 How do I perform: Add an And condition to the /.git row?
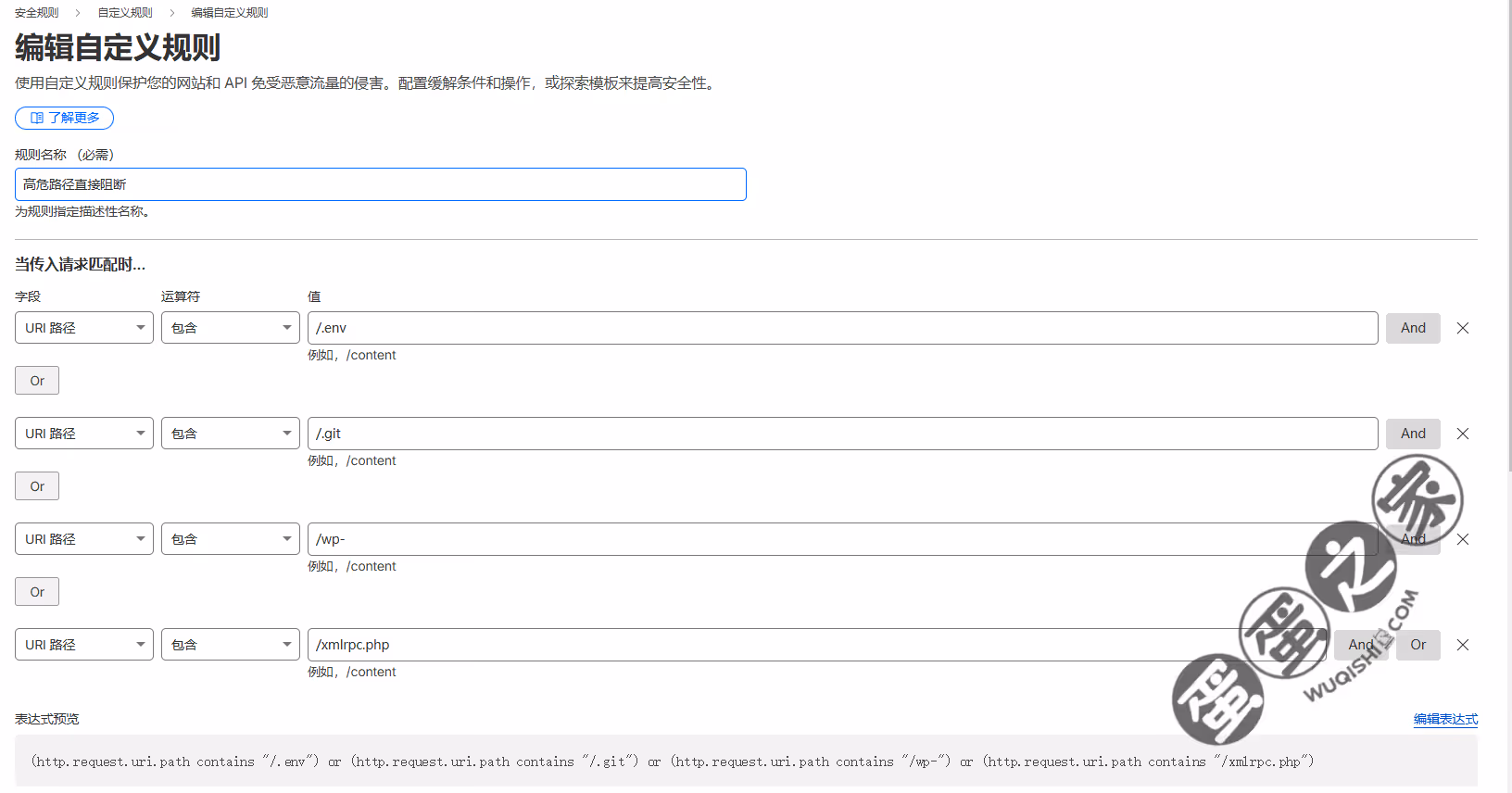click(x=1413, y=434)
